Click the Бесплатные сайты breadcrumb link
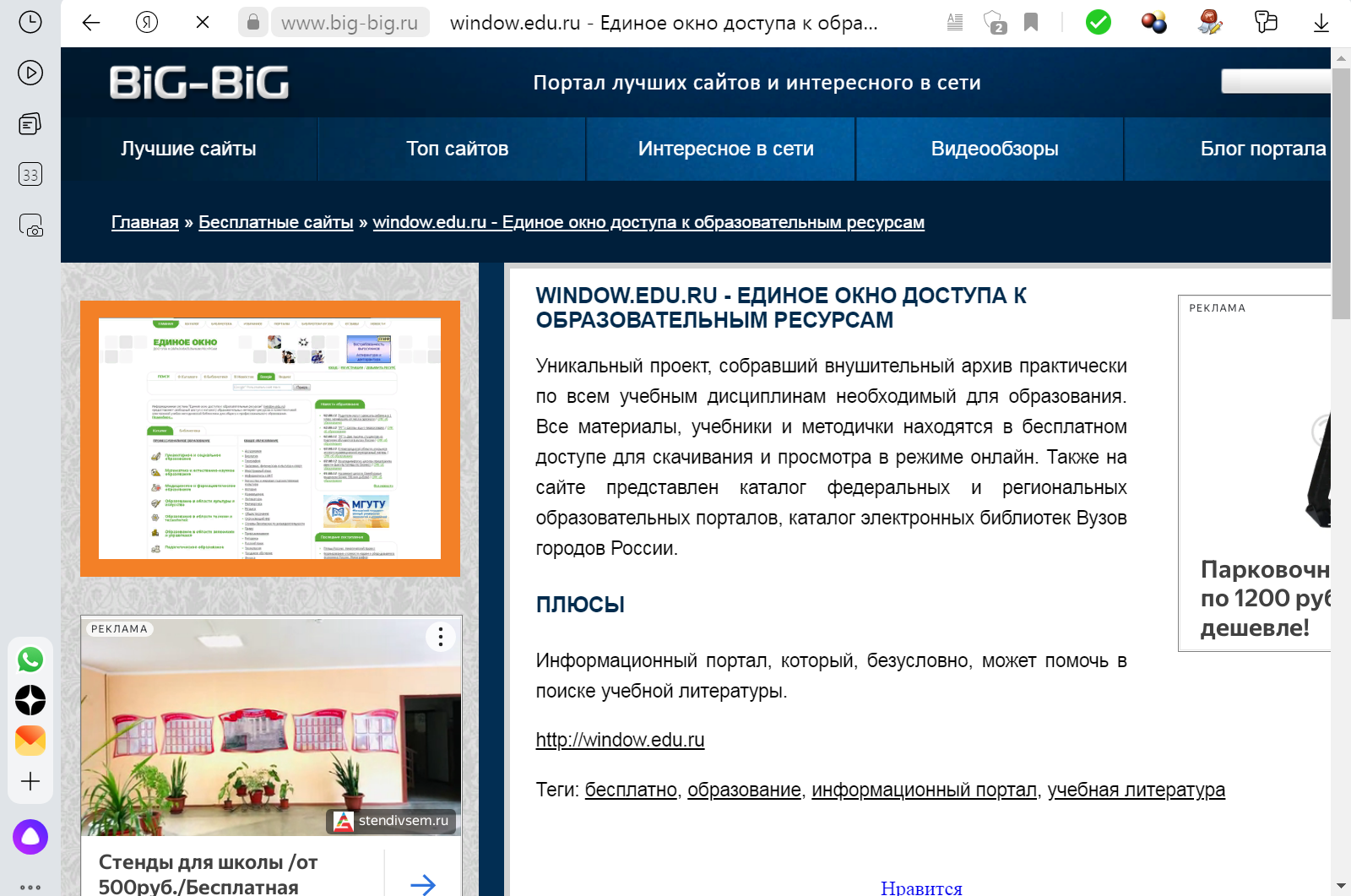1351x896 pixels. 275,222
